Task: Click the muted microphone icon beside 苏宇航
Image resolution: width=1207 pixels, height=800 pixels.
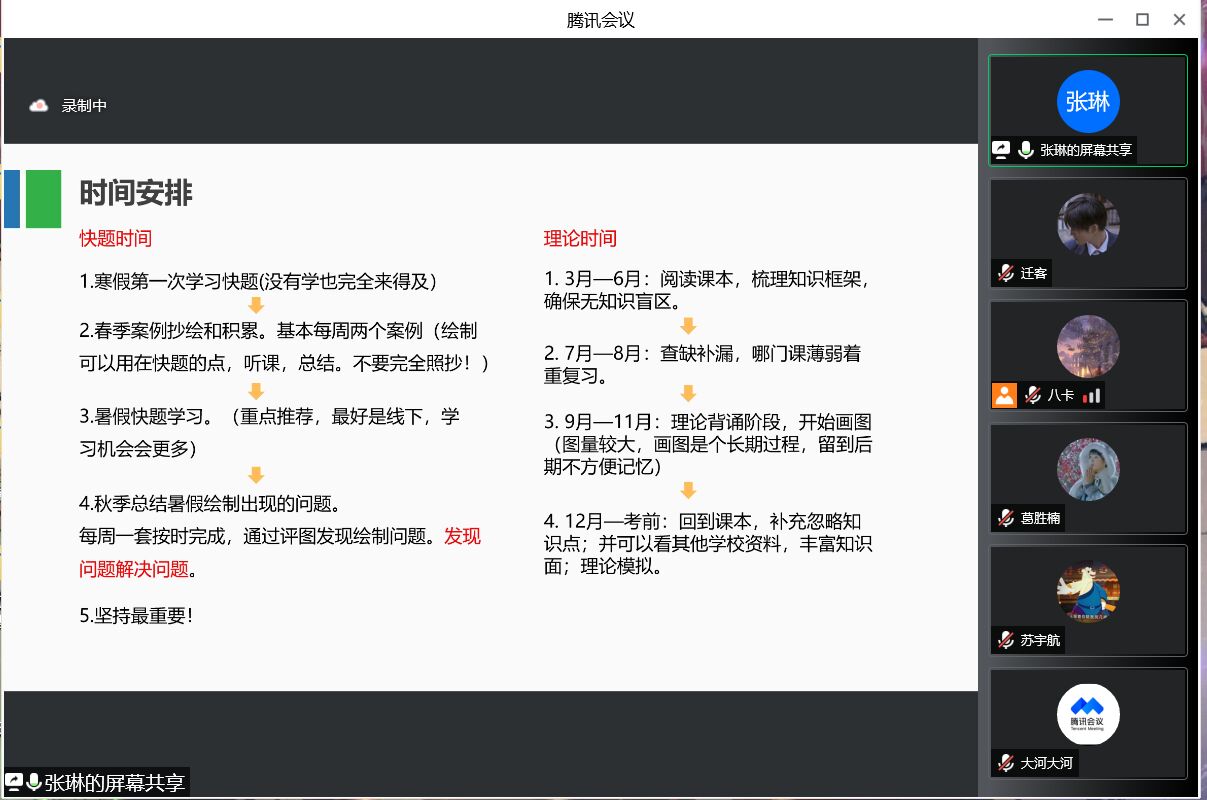Action: (1005, 640)
